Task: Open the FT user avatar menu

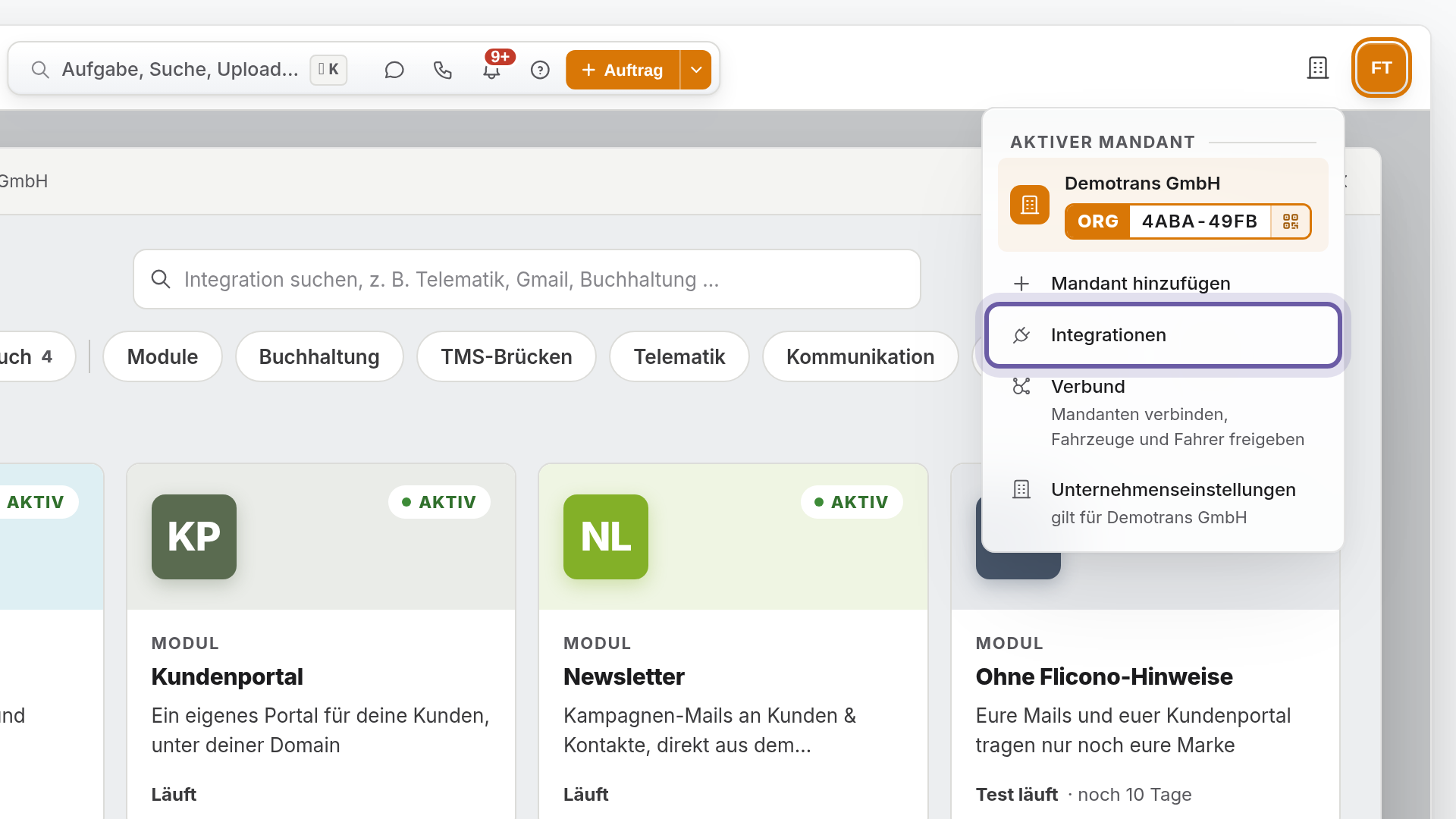Action: 1381,67
